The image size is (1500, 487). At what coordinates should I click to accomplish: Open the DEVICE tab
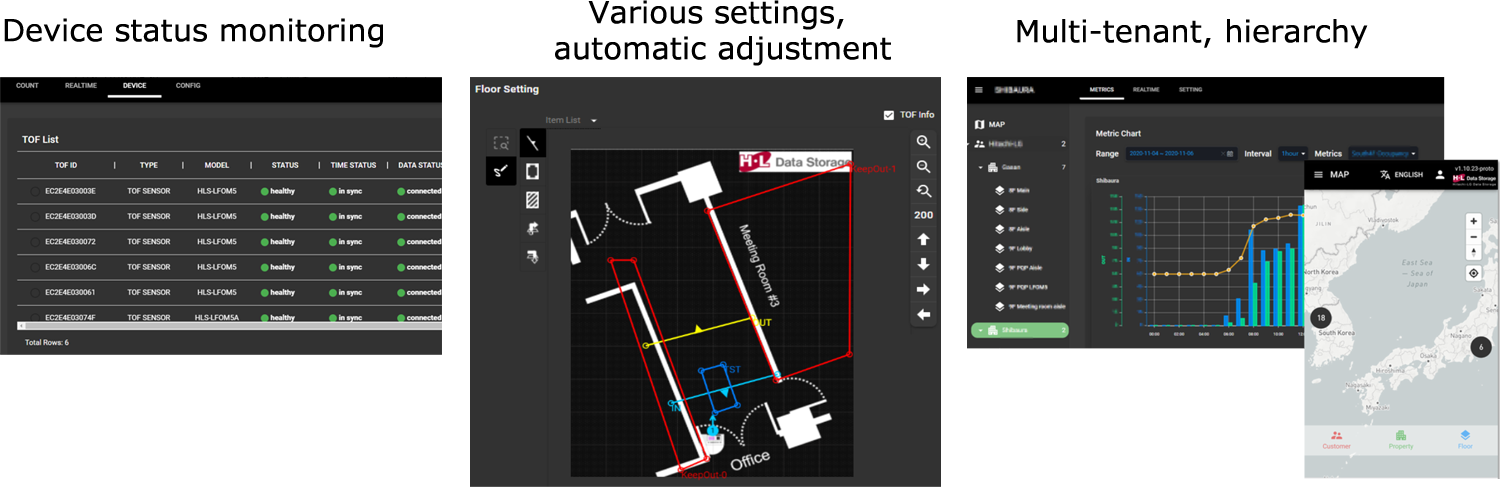tap(135, 86)
